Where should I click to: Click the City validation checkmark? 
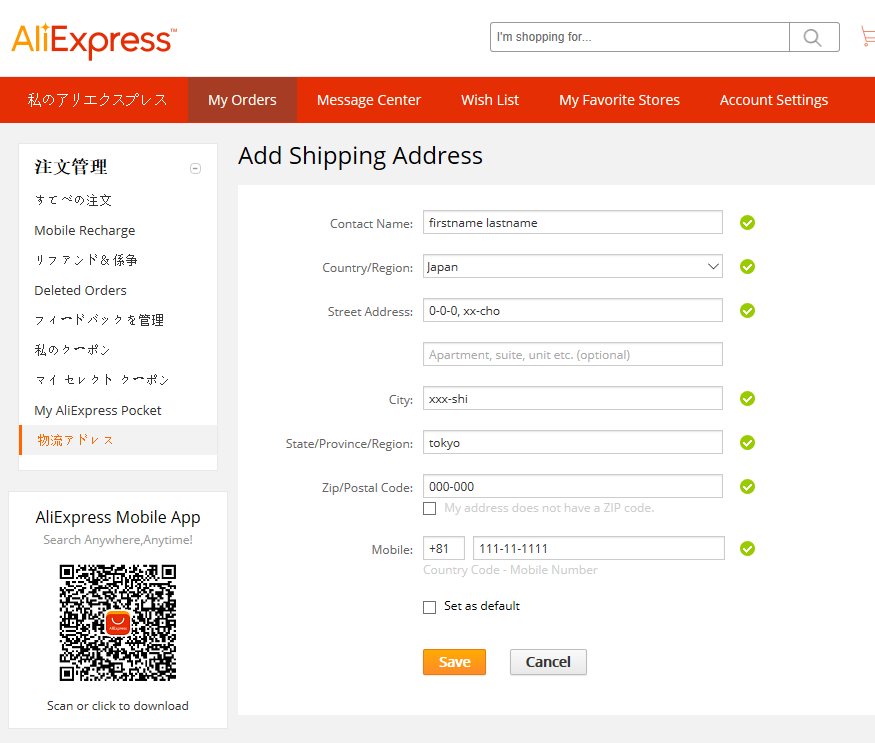(x=747, y=399)
